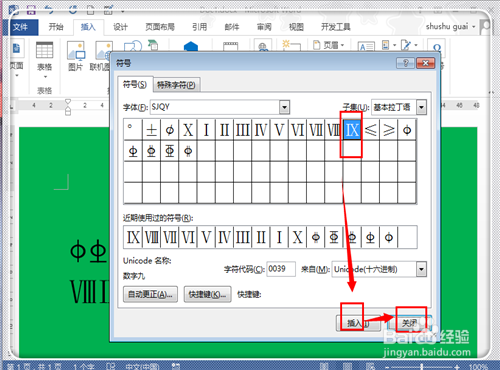This screenshot has height=370, width=500.
Task: Expand the Signature Line dropdown arrow
Action: pyautogui.click(x=416, y=45)
